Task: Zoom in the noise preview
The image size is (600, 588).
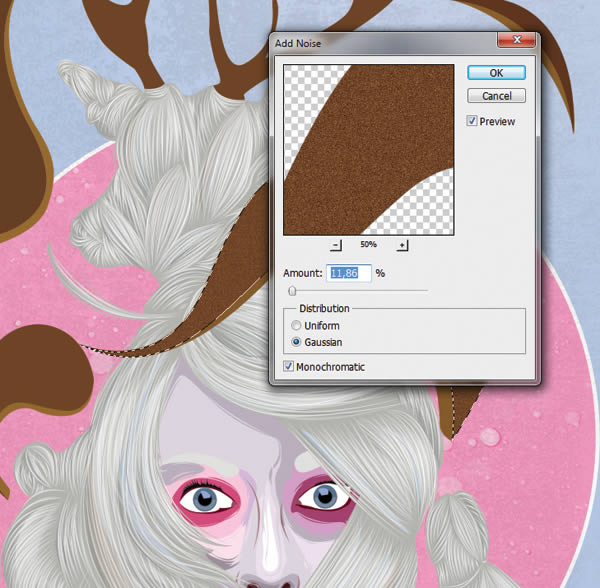Action: pos(402,245)
